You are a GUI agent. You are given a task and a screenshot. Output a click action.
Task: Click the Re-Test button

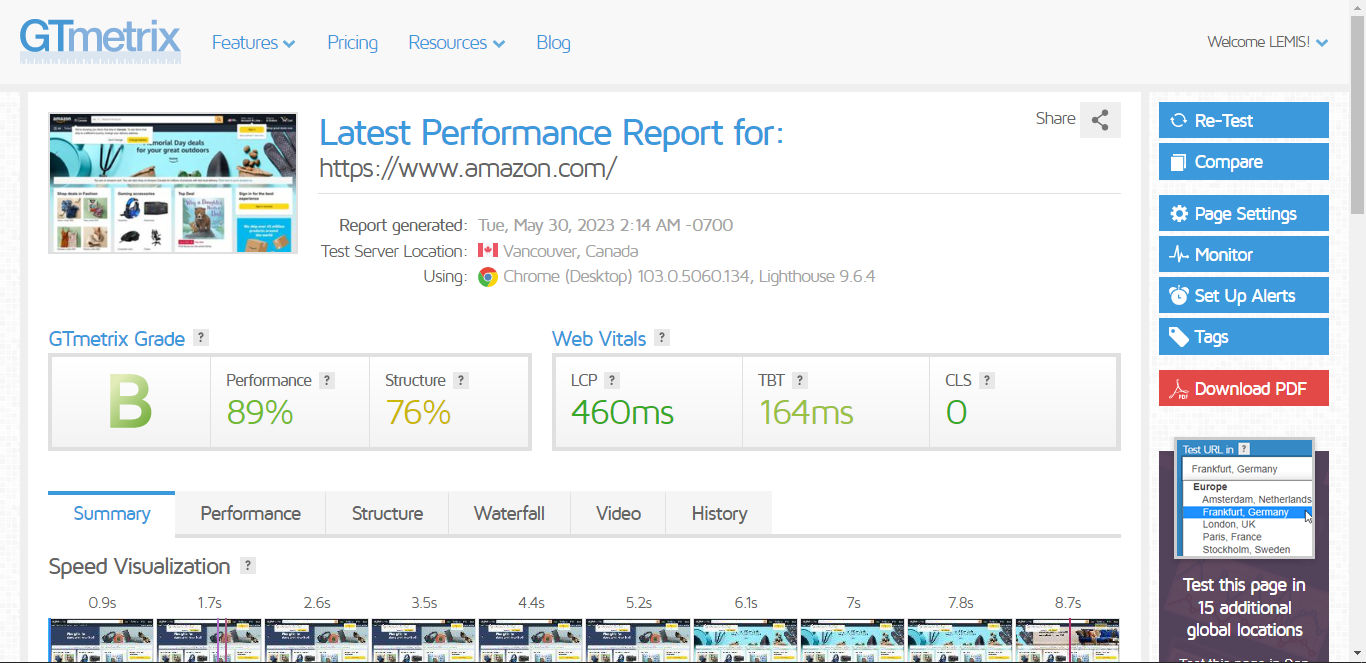[1244, 120]
